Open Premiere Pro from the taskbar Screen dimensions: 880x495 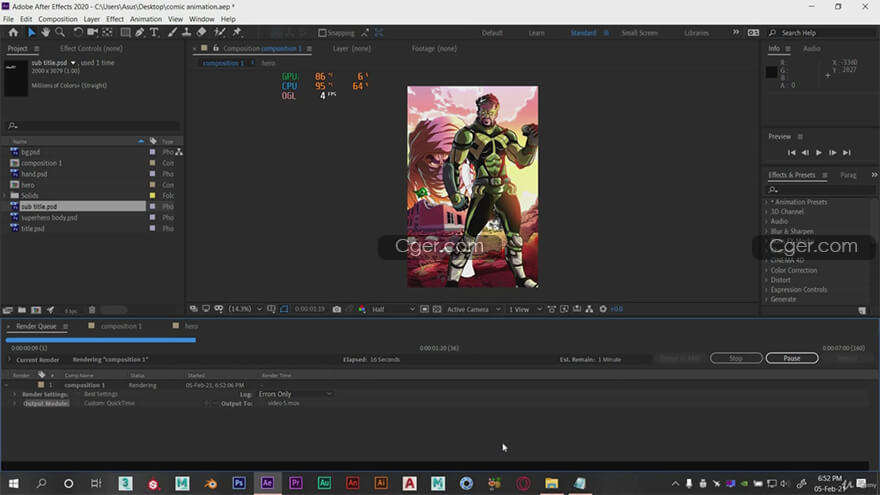[x=296, y=483]
